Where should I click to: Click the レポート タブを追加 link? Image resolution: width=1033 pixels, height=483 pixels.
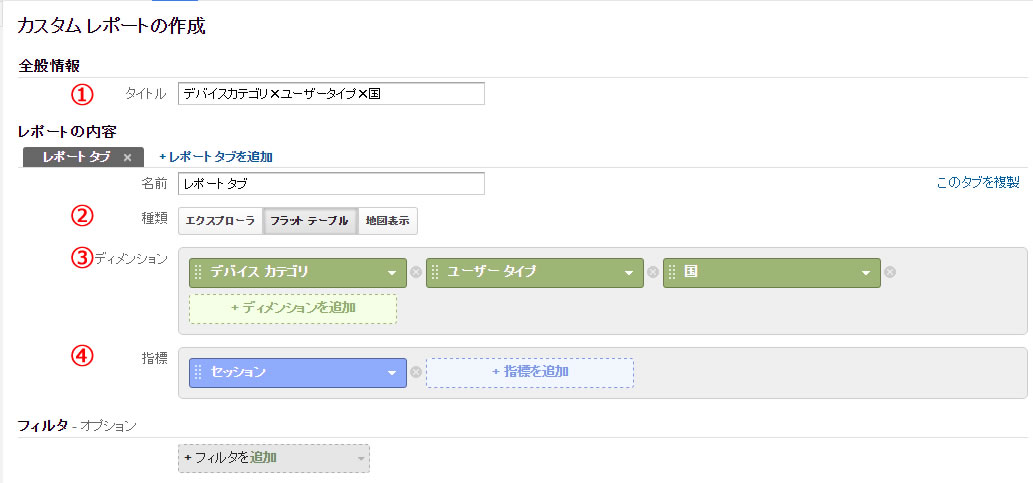216,157
